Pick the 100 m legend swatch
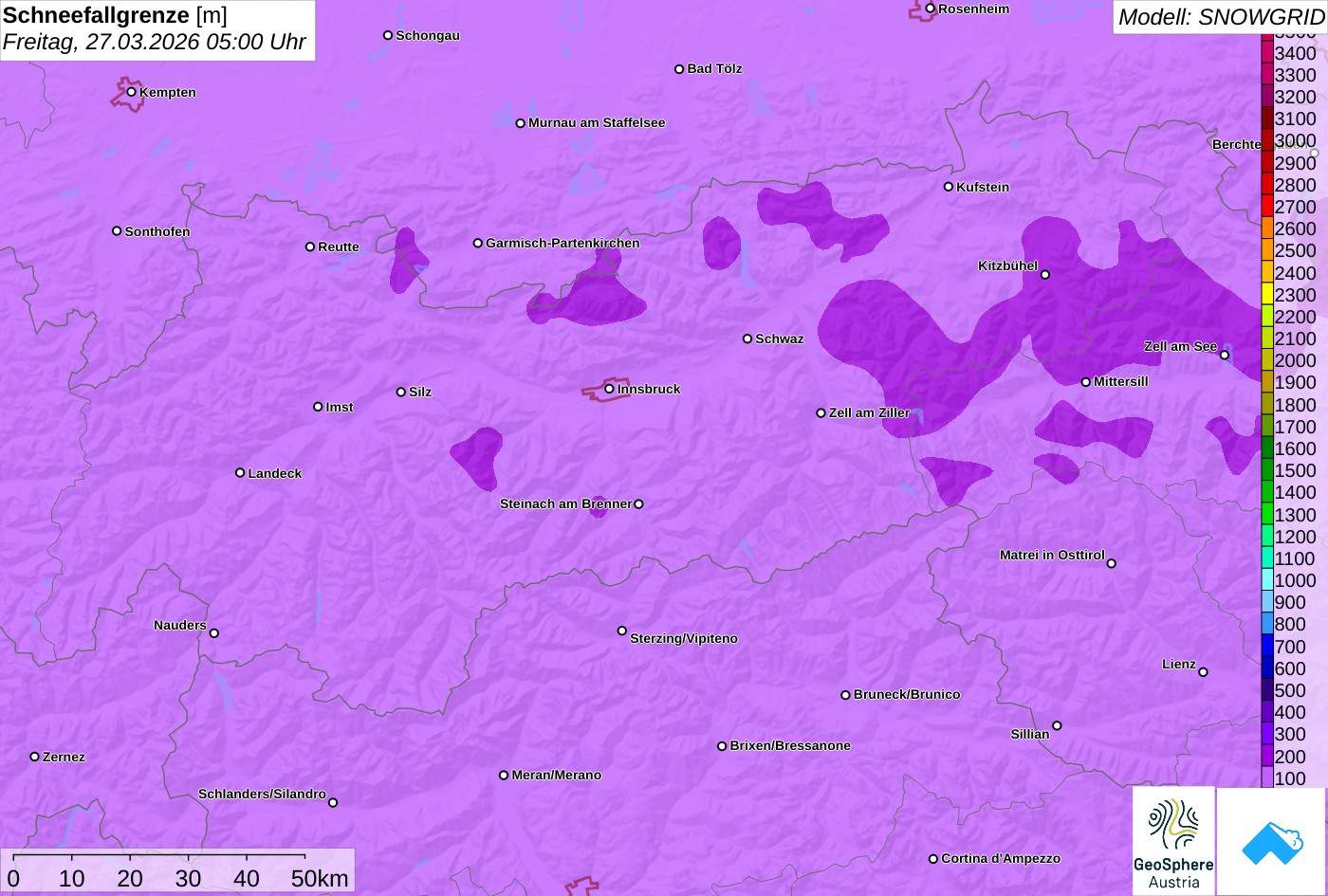Screen dimensions: 1328x896 (x=1267, y=777)
